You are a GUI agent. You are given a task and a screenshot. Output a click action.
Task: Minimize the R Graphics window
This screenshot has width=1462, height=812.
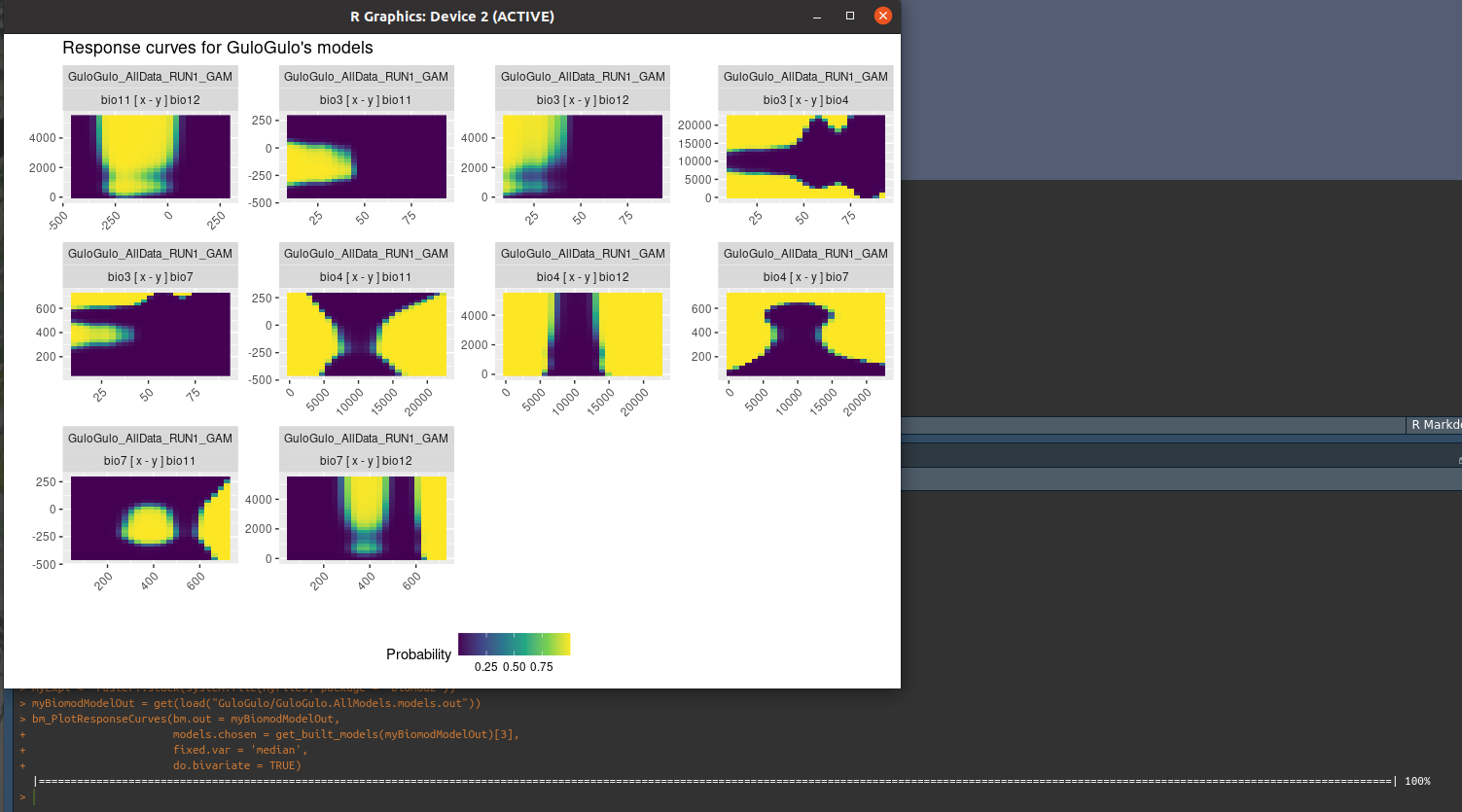(x=815, y=16)
